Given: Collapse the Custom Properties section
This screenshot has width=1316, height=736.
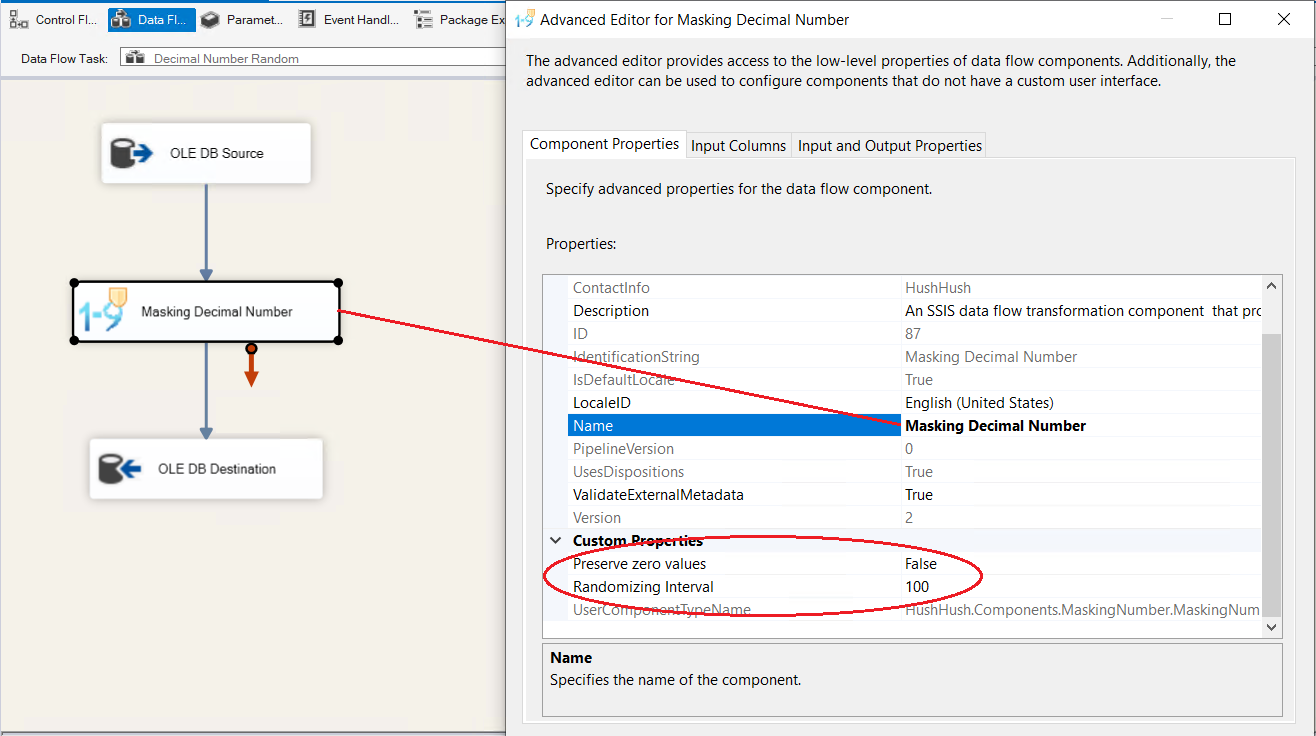Looking at the screenshot, I should 556,541.
